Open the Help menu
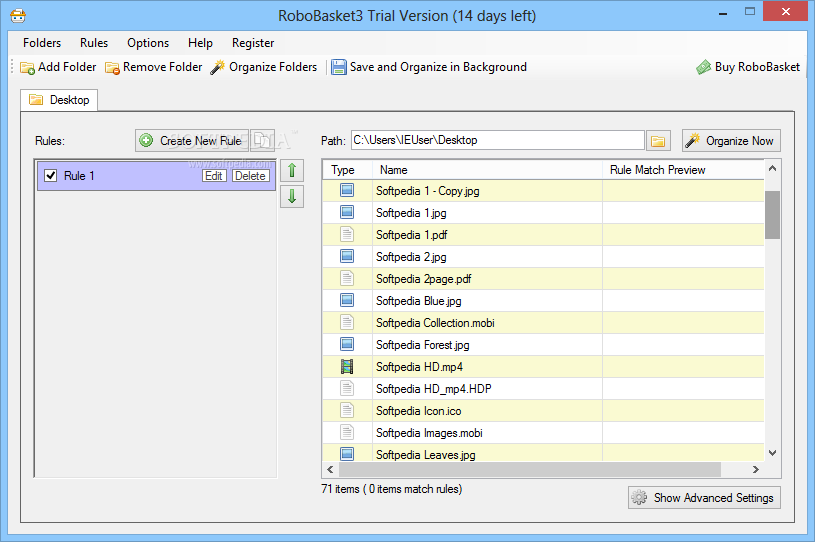Screen dimensions: 815x542 (x=201, y=43)
